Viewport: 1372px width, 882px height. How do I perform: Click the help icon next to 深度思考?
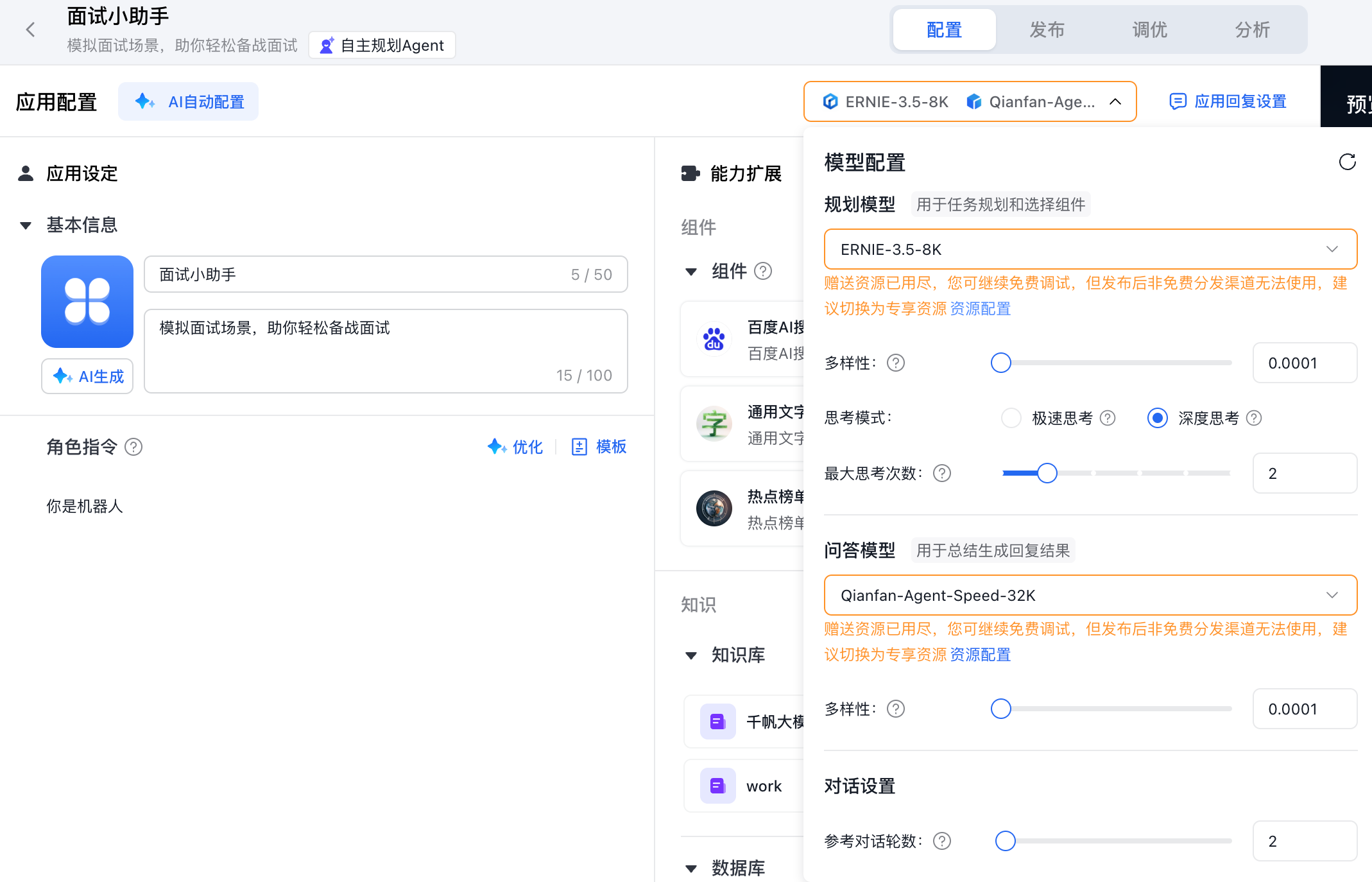[1254, 419]
